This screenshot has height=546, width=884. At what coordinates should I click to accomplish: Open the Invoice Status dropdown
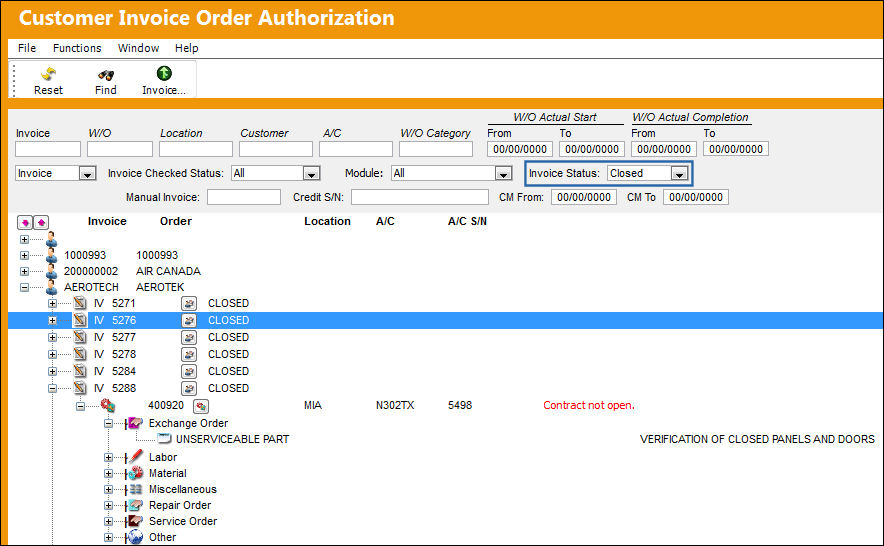[679, 174]
